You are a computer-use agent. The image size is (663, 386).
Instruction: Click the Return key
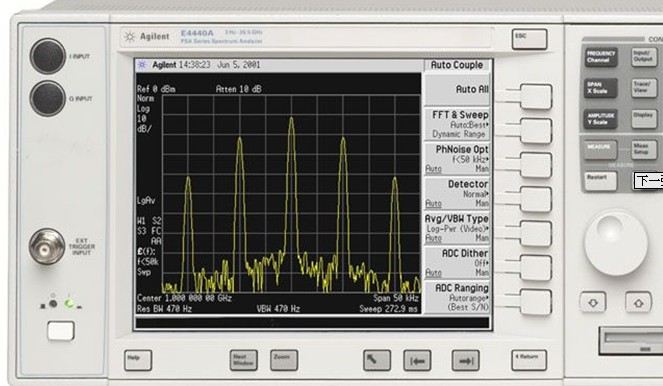point(529,360)
